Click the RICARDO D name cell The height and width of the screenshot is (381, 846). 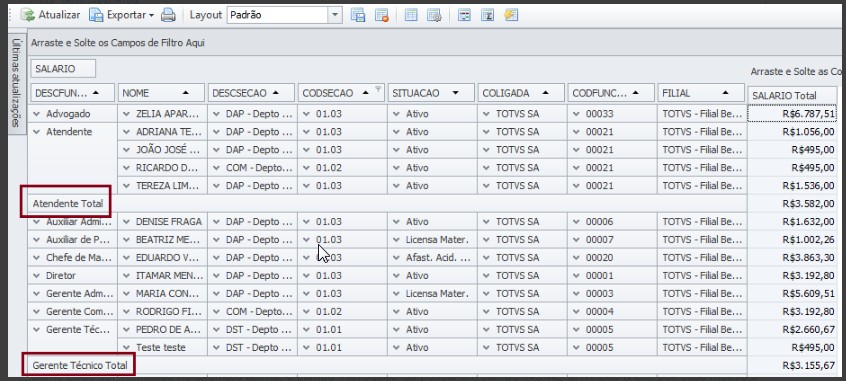pos(162,168)
